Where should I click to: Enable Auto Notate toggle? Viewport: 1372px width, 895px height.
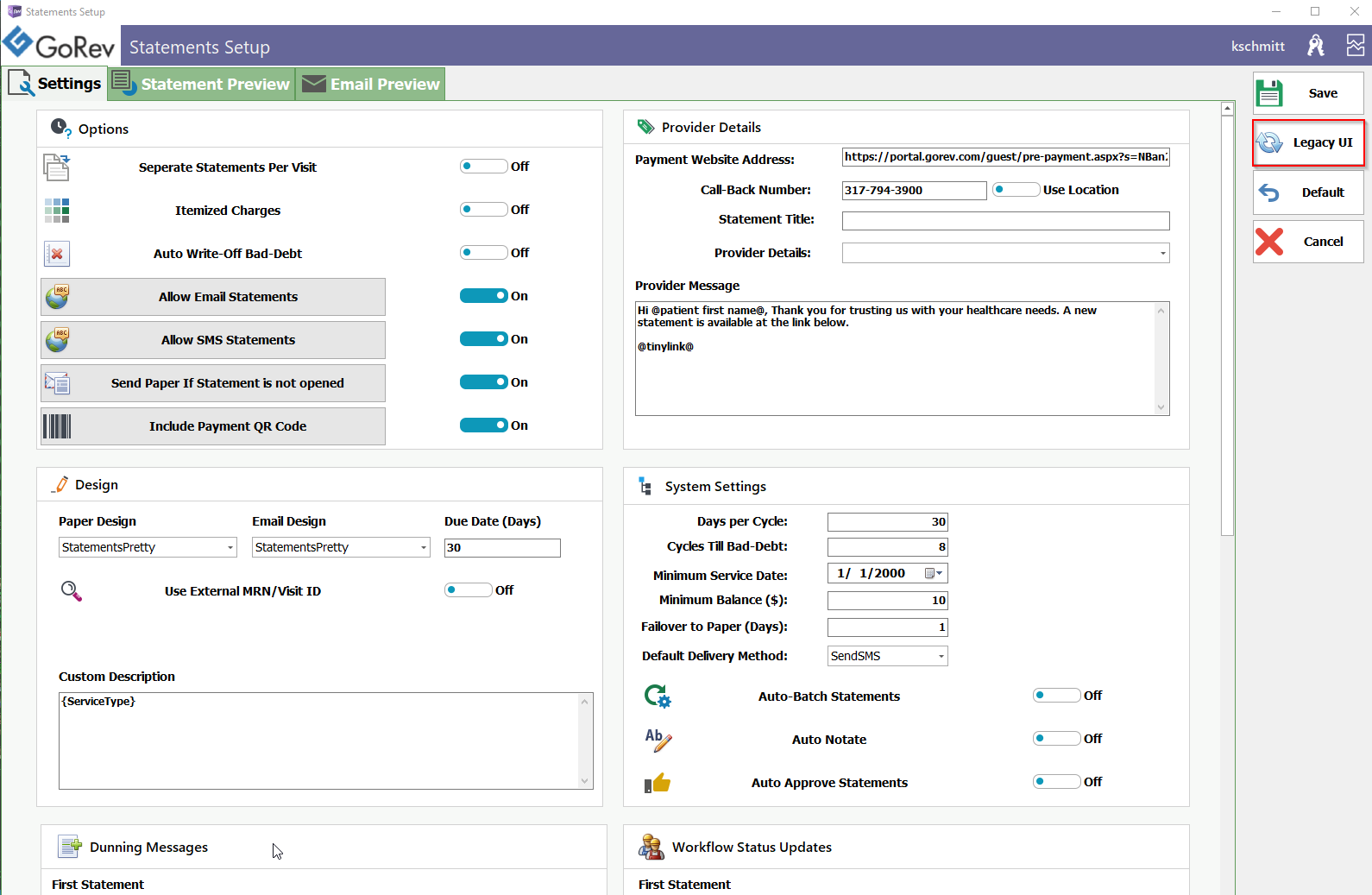pos(1057,739)
